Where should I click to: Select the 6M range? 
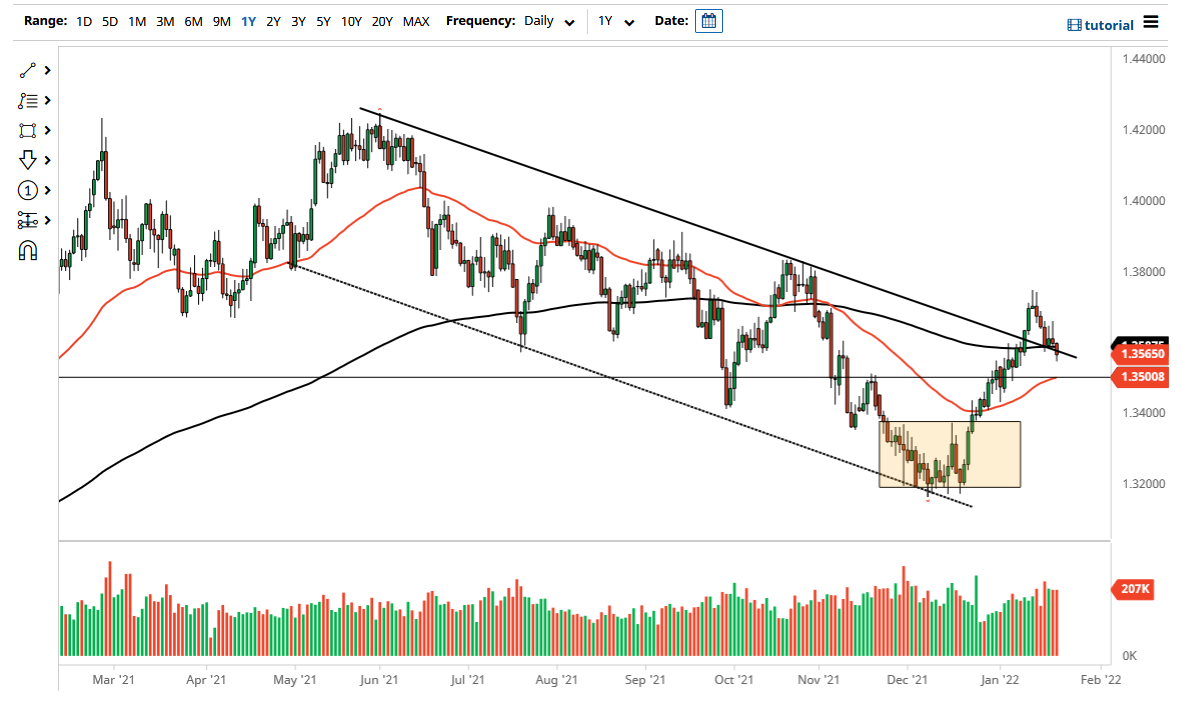(193, 20)
